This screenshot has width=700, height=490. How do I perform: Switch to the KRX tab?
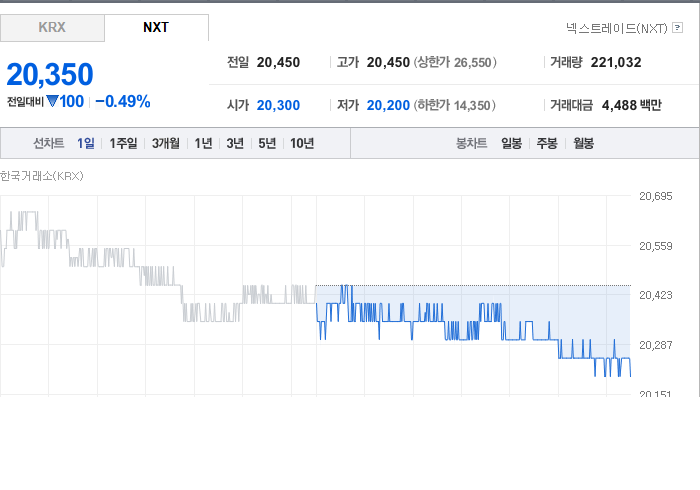pos(52,28)
